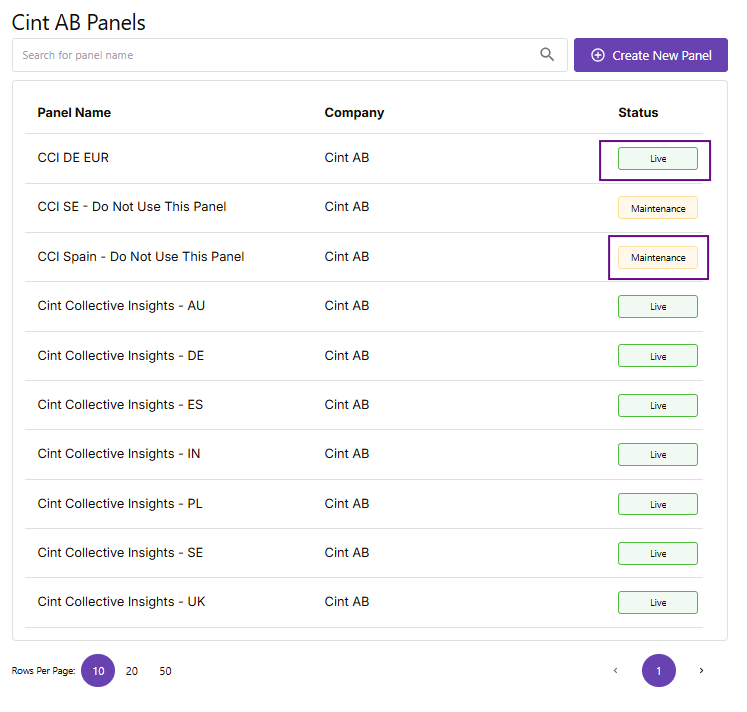Click Live status of Collective Insights - ES
This screenshot has height=712, width=747.
click(x=658, y=405)
